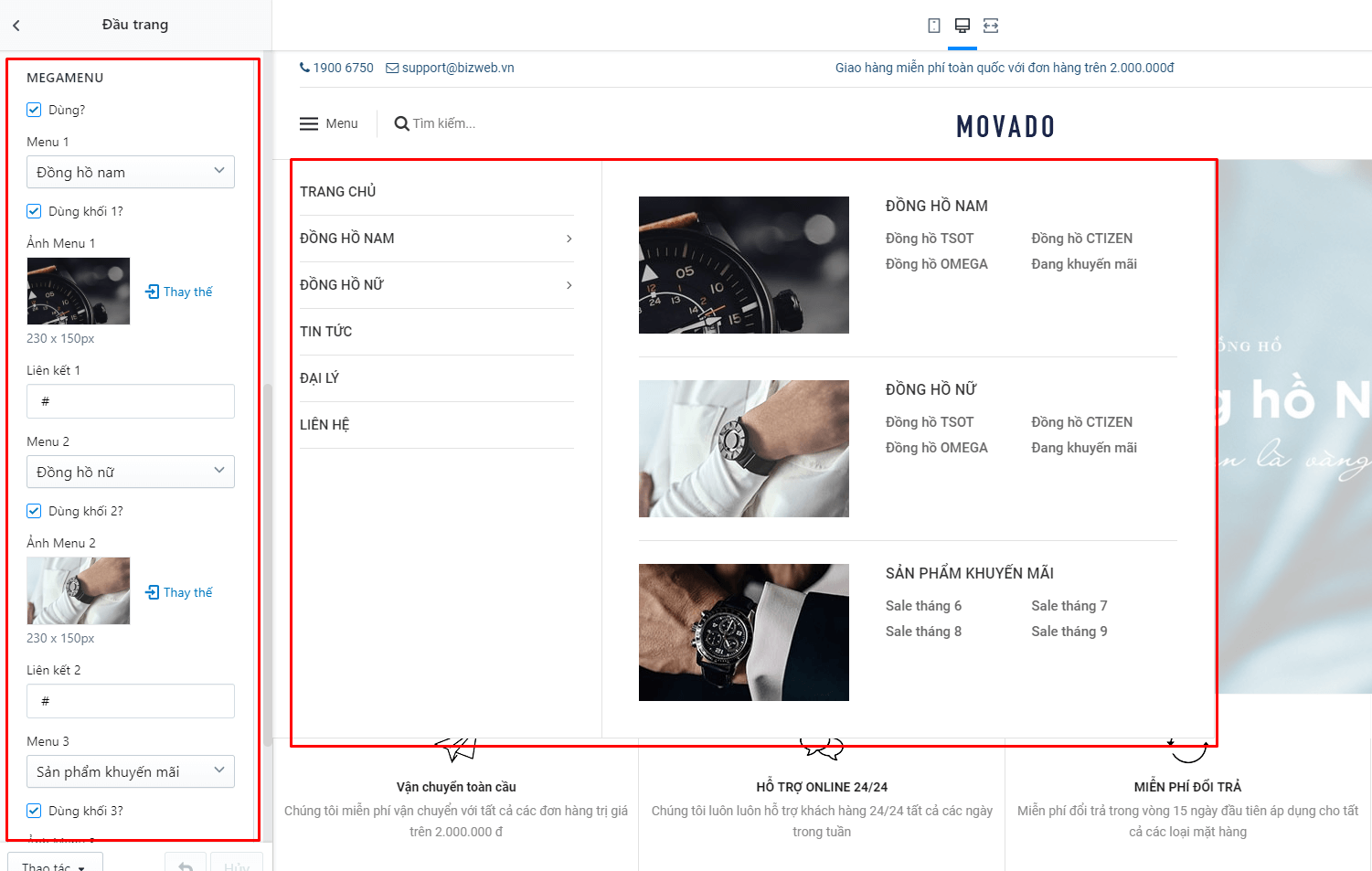The image size is (1372, 871).
Task: Click the envelope icon beside the support email
Action: [392, 68]
